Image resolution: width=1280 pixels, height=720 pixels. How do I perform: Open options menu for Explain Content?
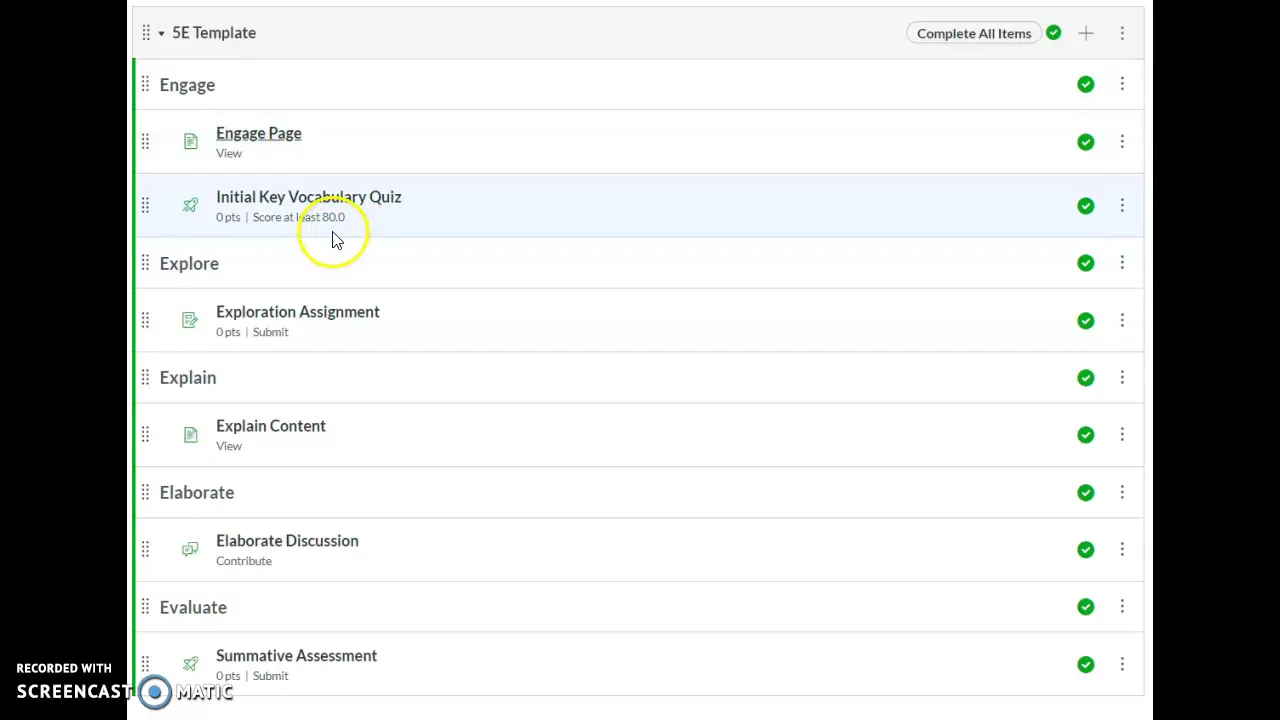tap(1122, 435)
